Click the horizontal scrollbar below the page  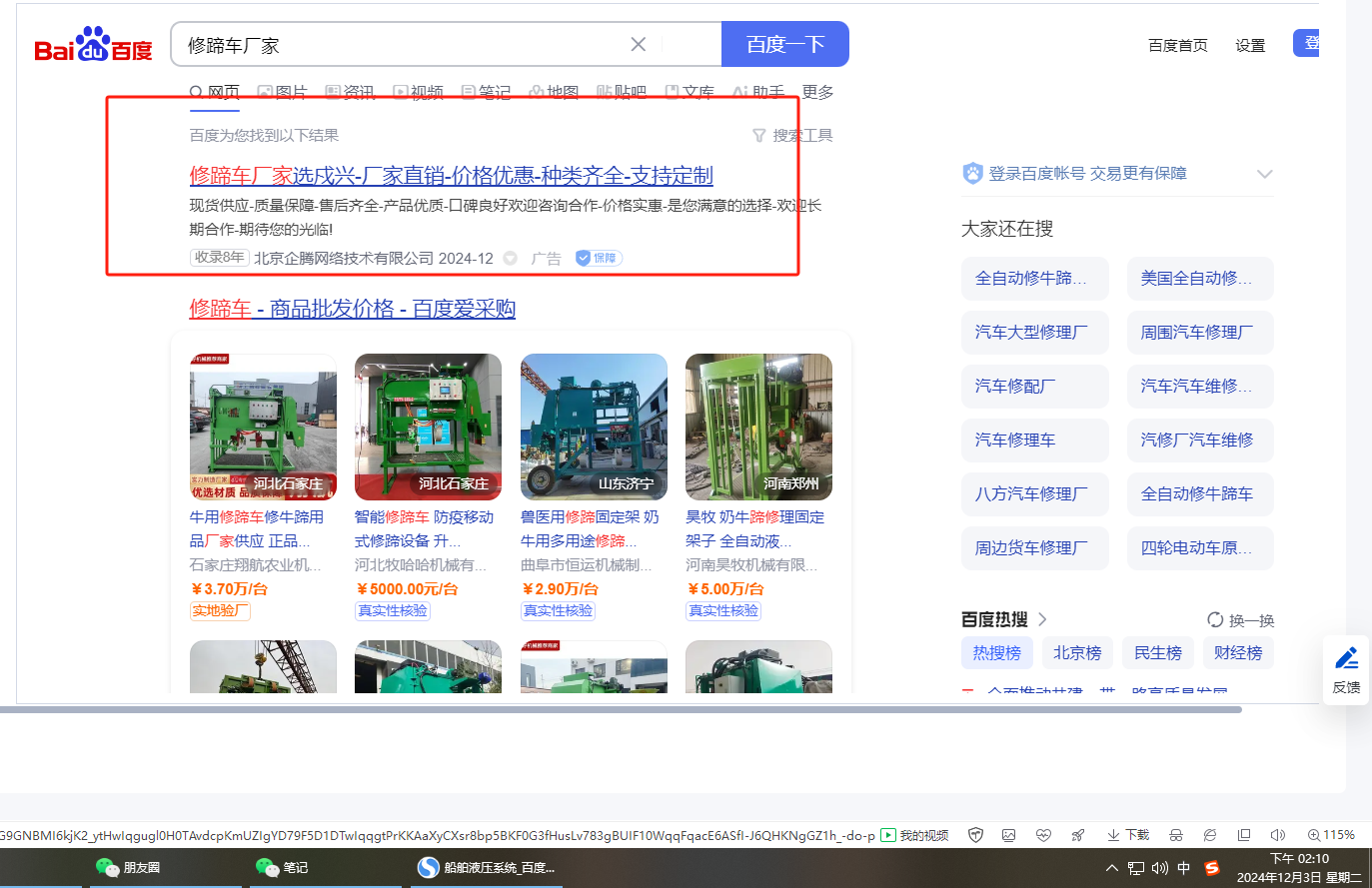(621, 710)
